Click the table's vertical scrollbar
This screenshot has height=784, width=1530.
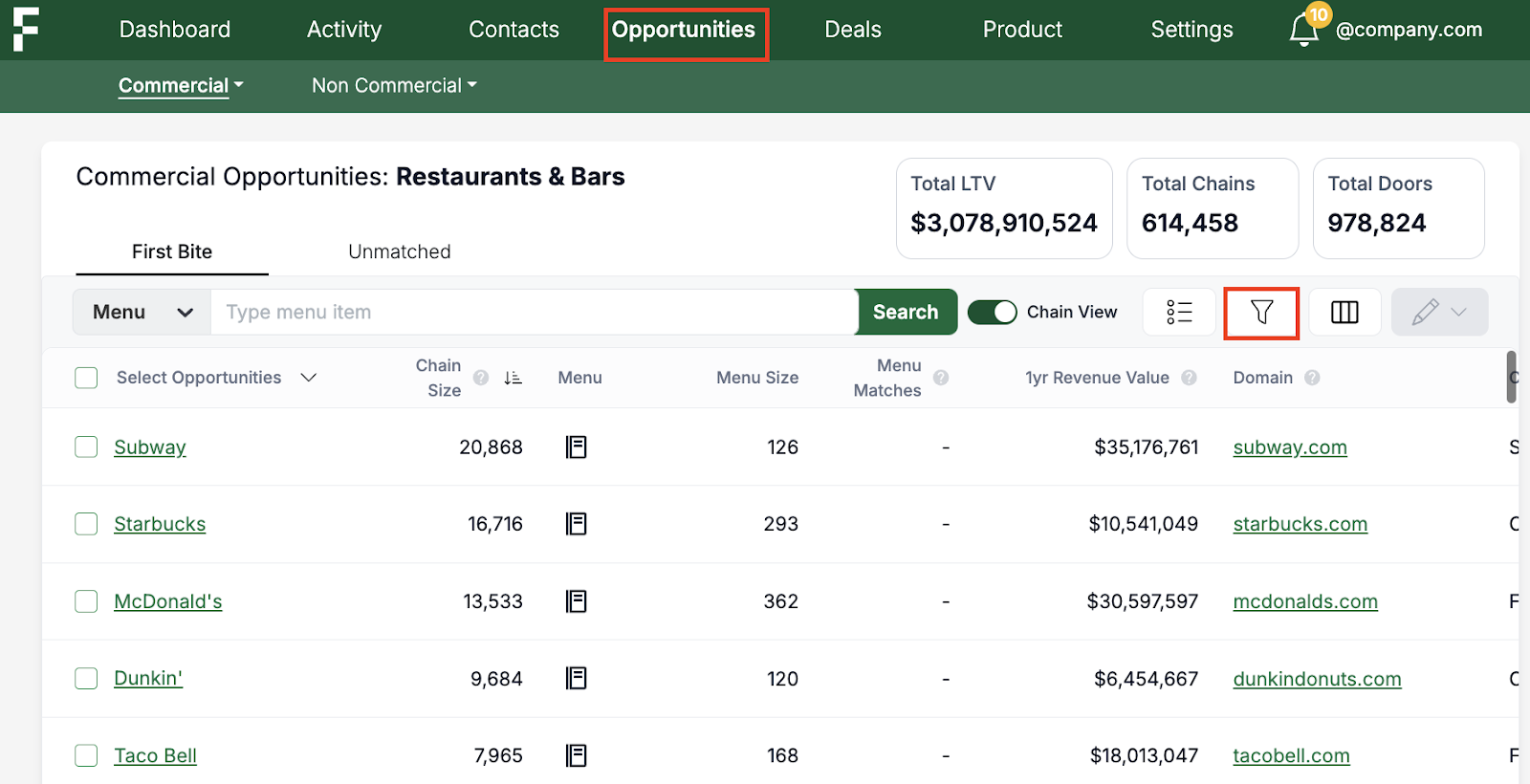coord(1512,378)
